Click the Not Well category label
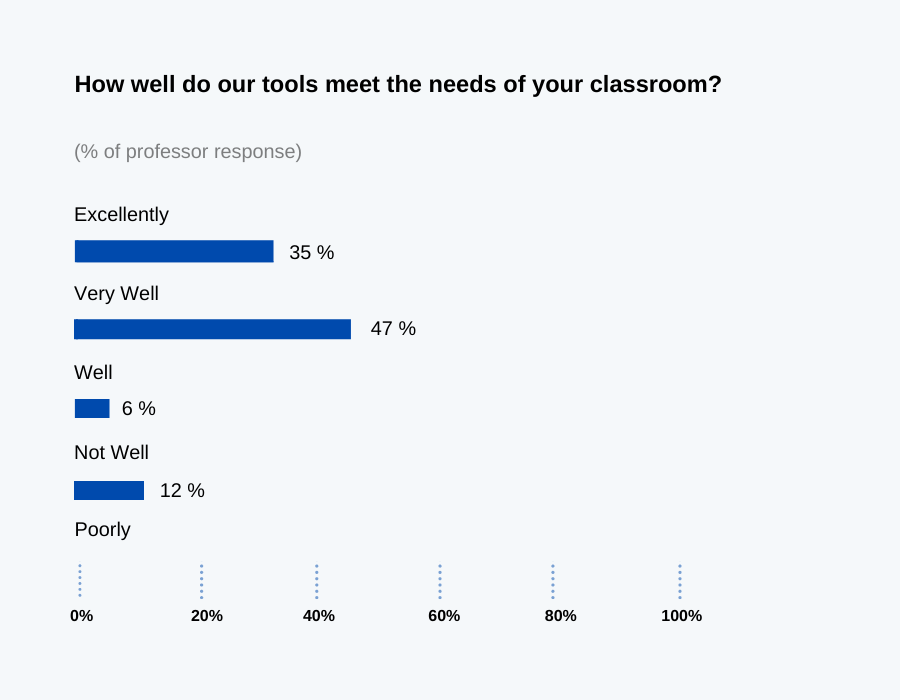This screenshot has width=900, height=700. coord(111,453)
